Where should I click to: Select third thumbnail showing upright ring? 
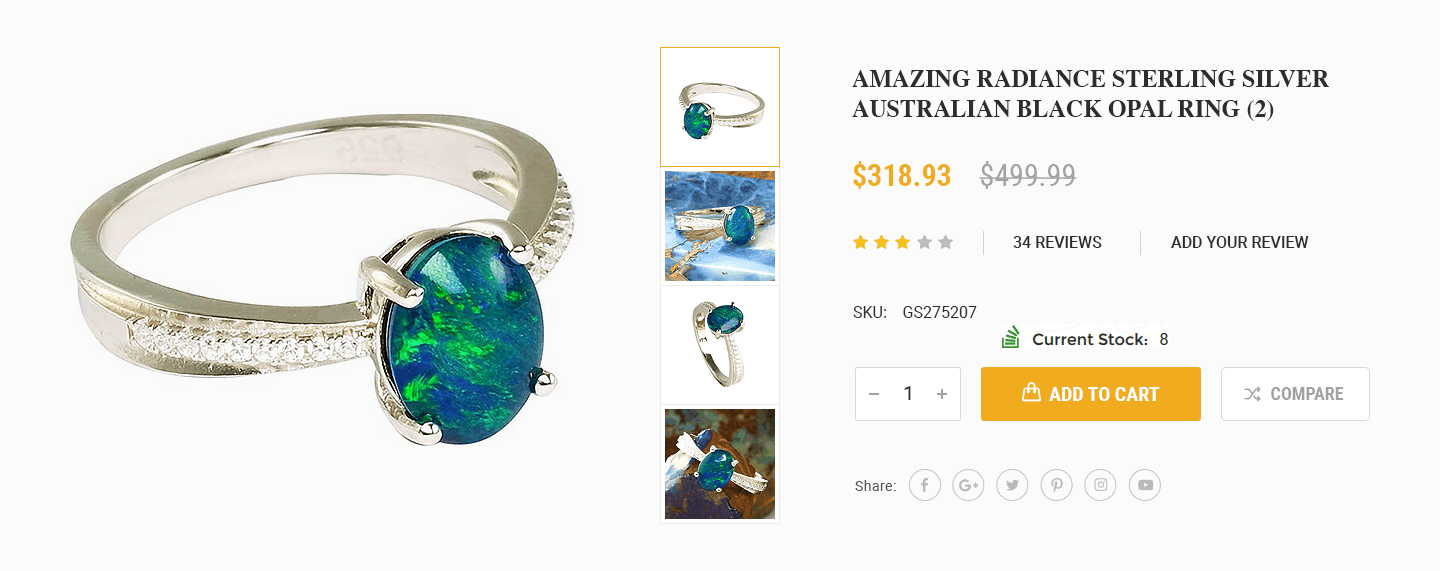coord(720,345)
